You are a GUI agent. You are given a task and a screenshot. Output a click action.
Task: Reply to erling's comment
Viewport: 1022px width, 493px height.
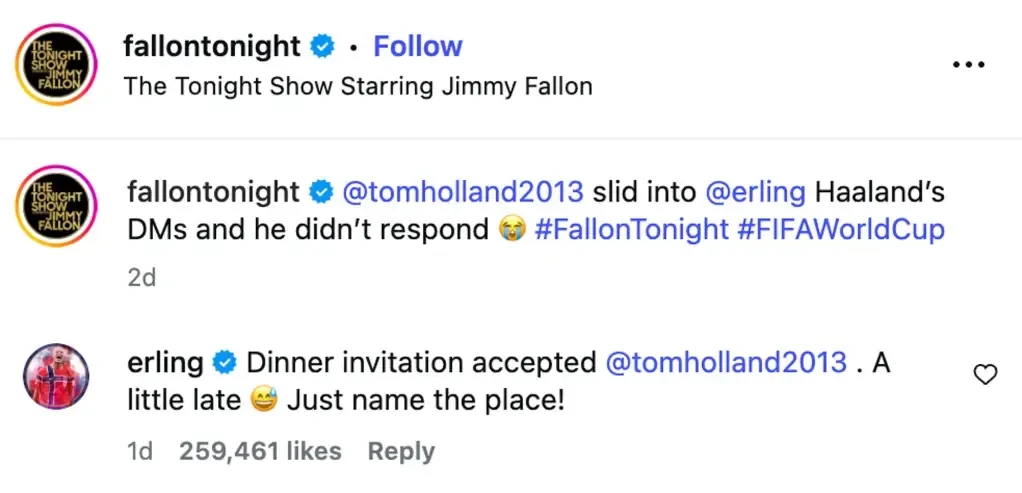click(x=401, y=452)
